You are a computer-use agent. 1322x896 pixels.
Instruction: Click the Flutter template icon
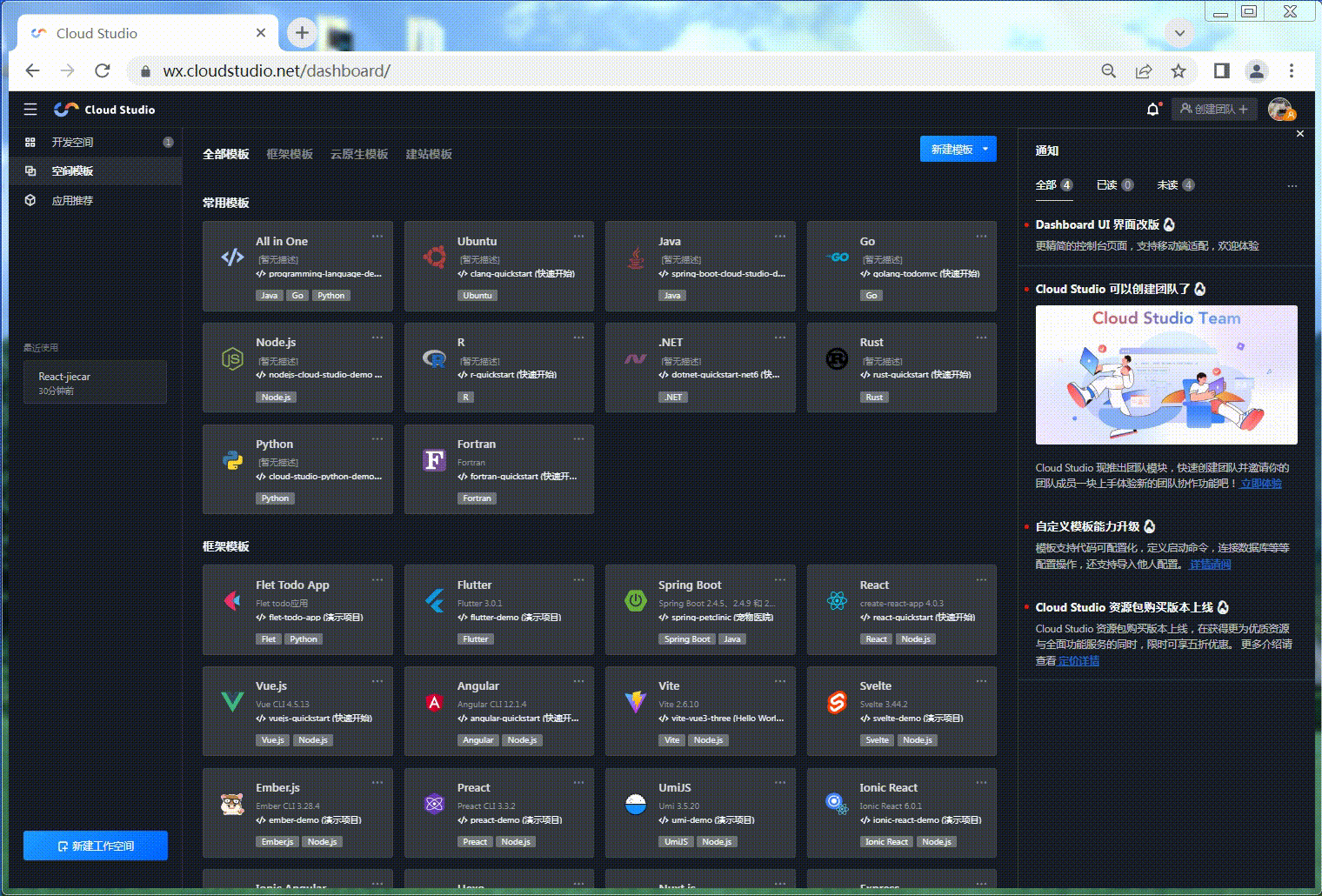pos(434,600)
